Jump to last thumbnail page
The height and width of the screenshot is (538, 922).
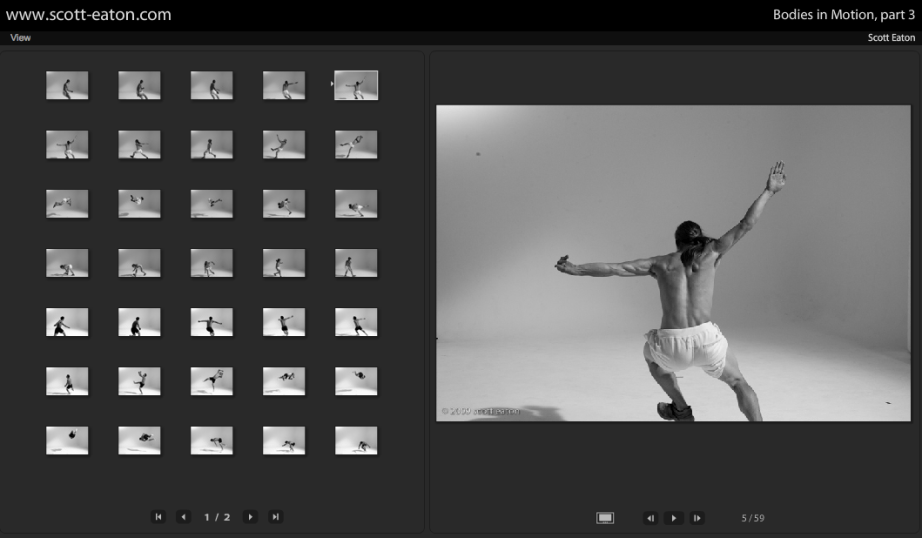tap(276, 517)
